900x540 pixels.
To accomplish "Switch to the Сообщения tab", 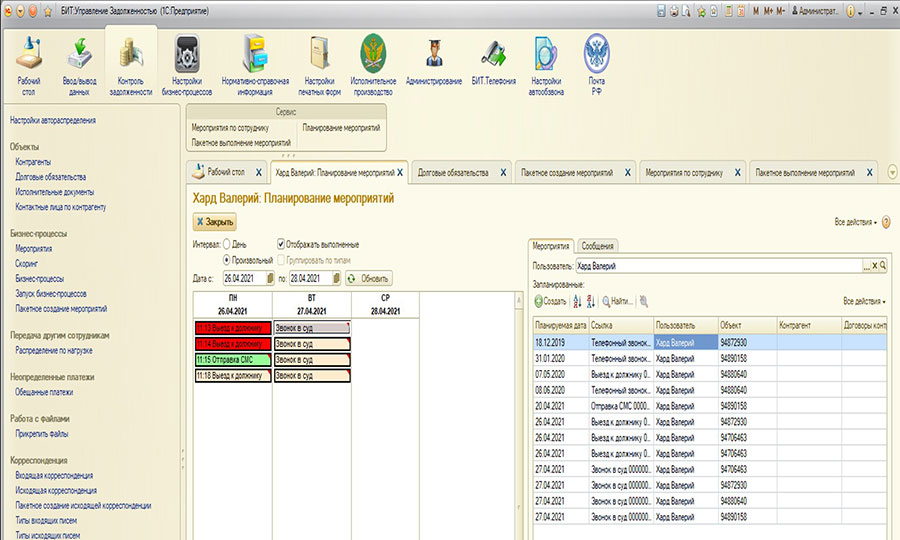I will click(x=597, y=246).
